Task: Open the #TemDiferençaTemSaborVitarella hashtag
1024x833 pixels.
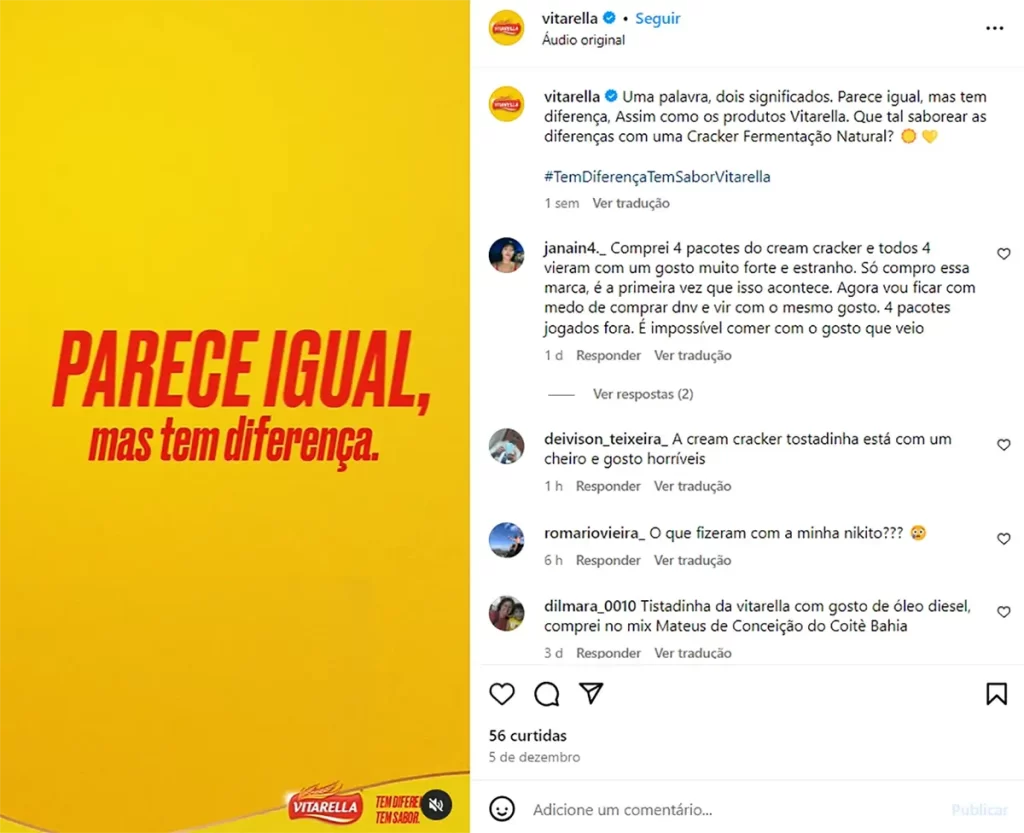Action: 657,176
